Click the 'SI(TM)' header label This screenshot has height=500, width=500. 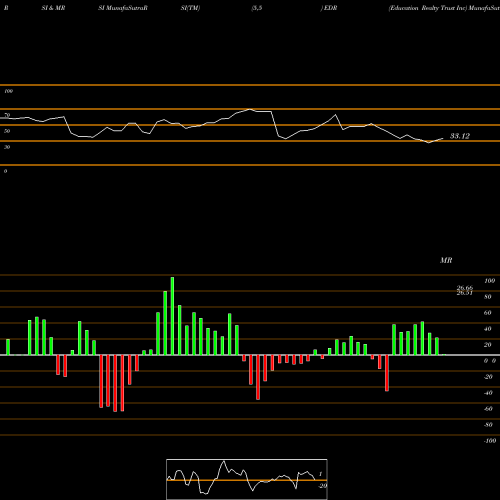(190, 8)
